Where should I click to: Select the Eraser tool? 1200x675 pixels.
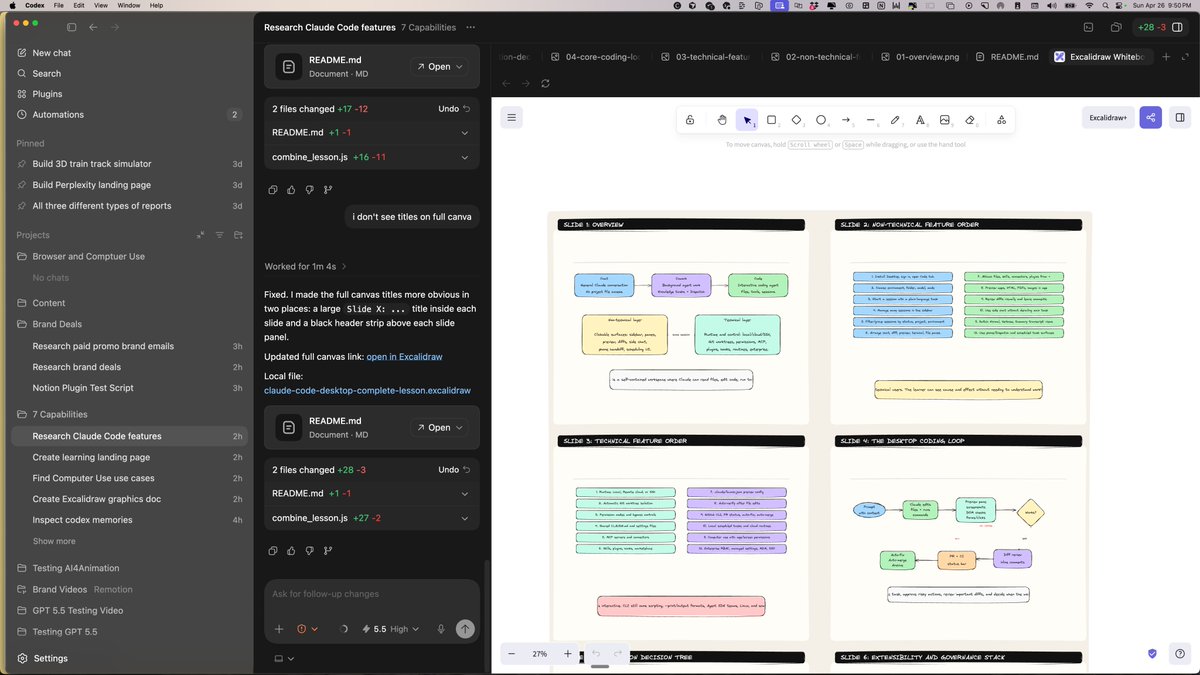(969, 120)
